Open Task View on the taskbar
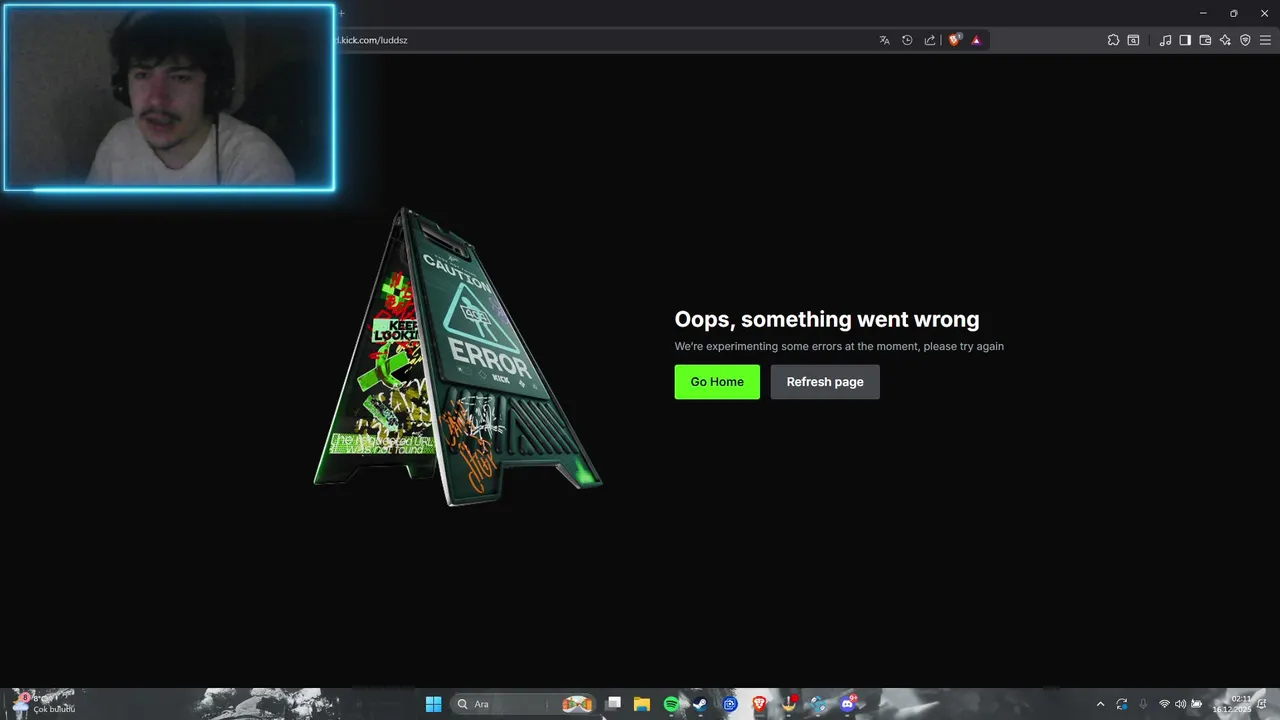 [x=614, y=704]
